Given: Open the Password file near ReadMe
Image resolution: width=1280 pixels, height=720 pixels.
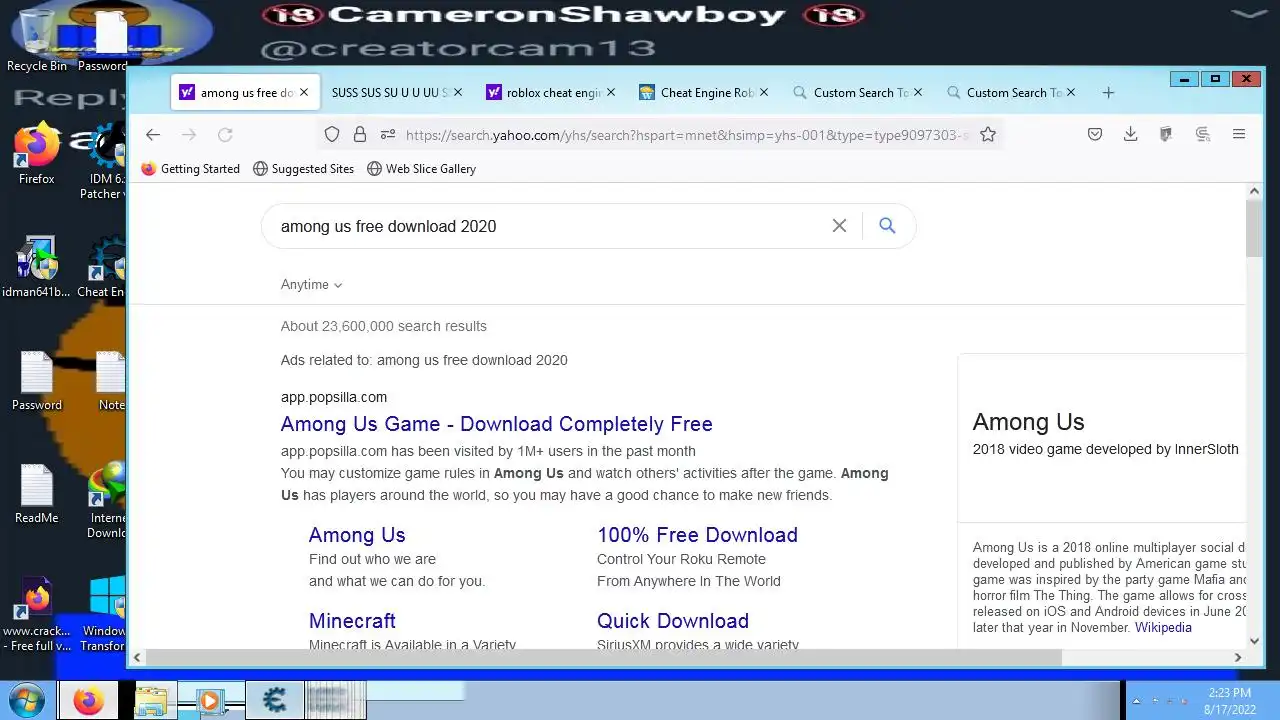Looking at the screenshot, I should pyautogui.click(x=37, y=381).
